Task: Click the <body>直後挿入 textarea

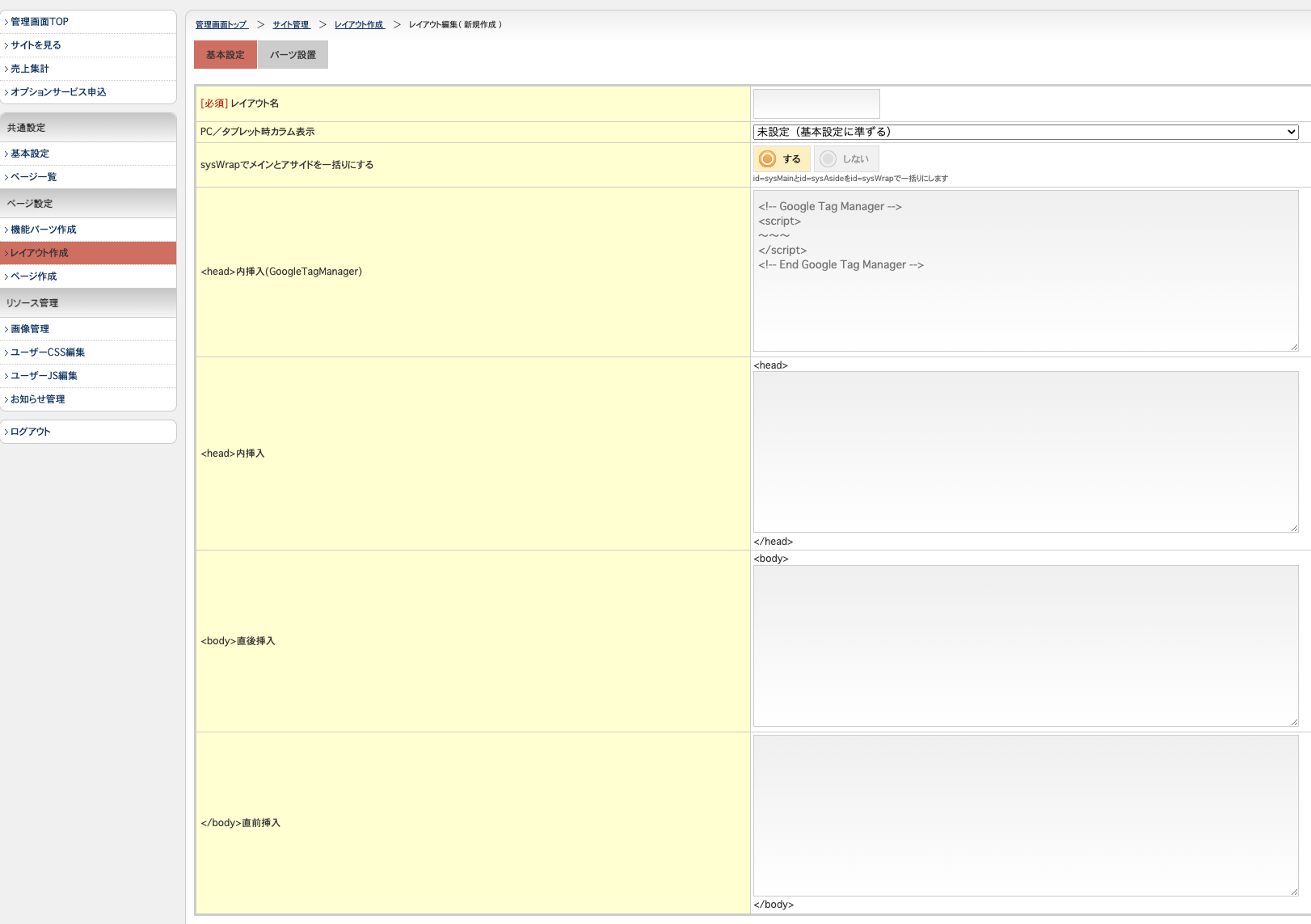Action: [x=1025, y=645]
